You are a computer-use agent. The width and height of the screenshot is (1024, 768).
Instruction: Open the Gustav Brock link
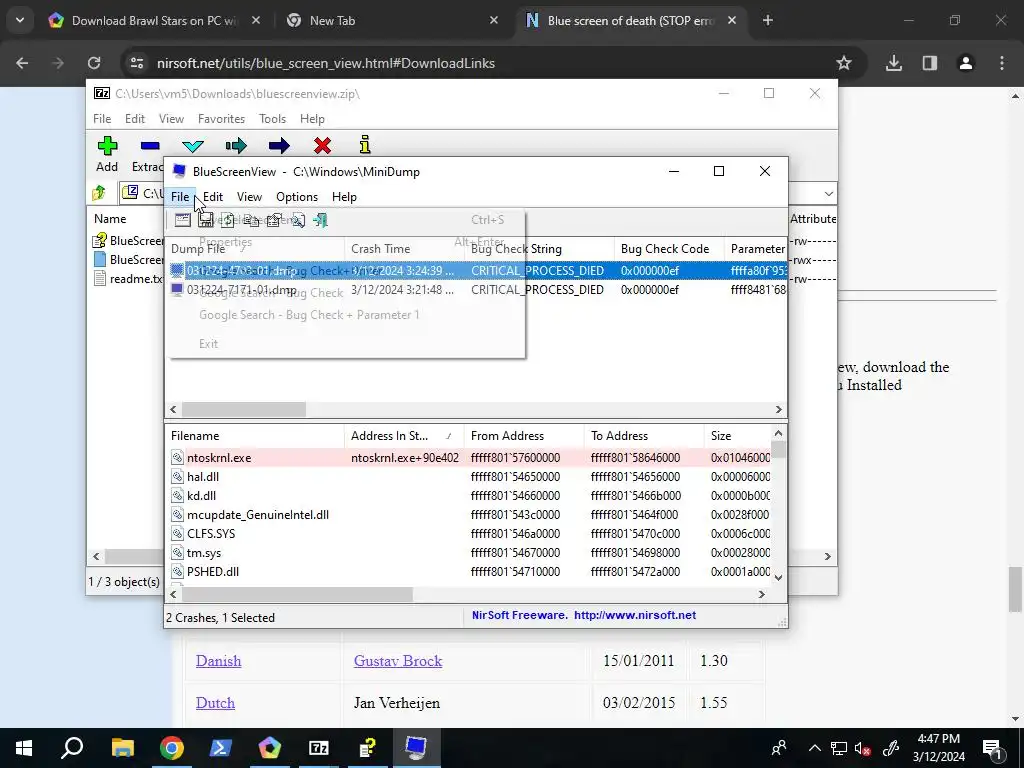pos(398,661)
